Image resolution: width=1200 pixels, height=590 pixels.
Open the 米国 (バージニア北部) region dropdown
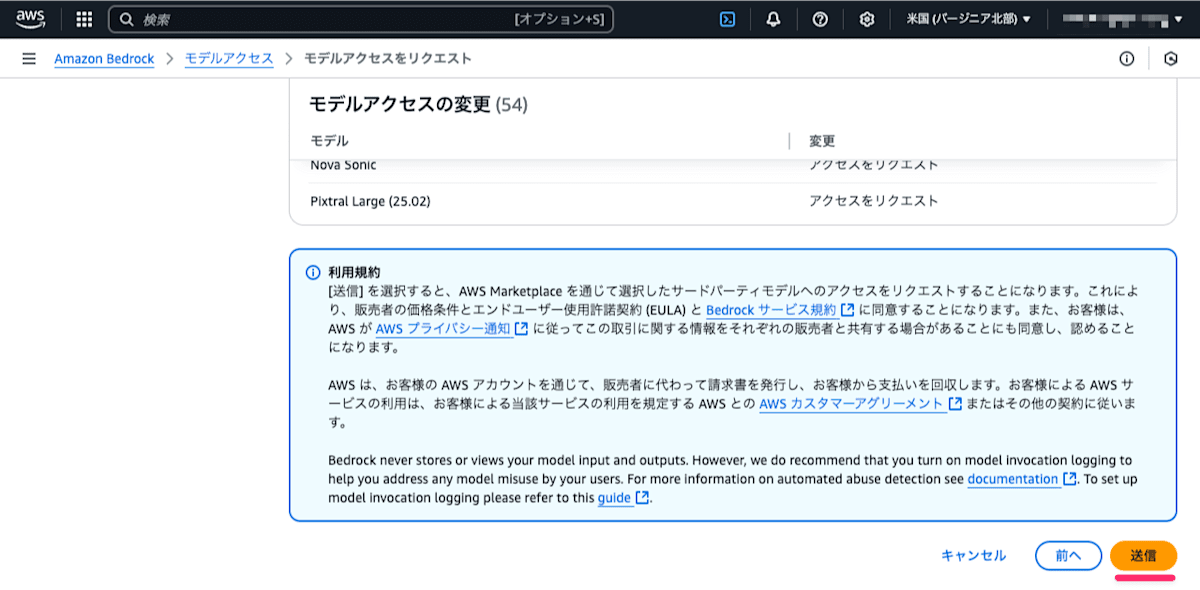click(x=968, y=19)
